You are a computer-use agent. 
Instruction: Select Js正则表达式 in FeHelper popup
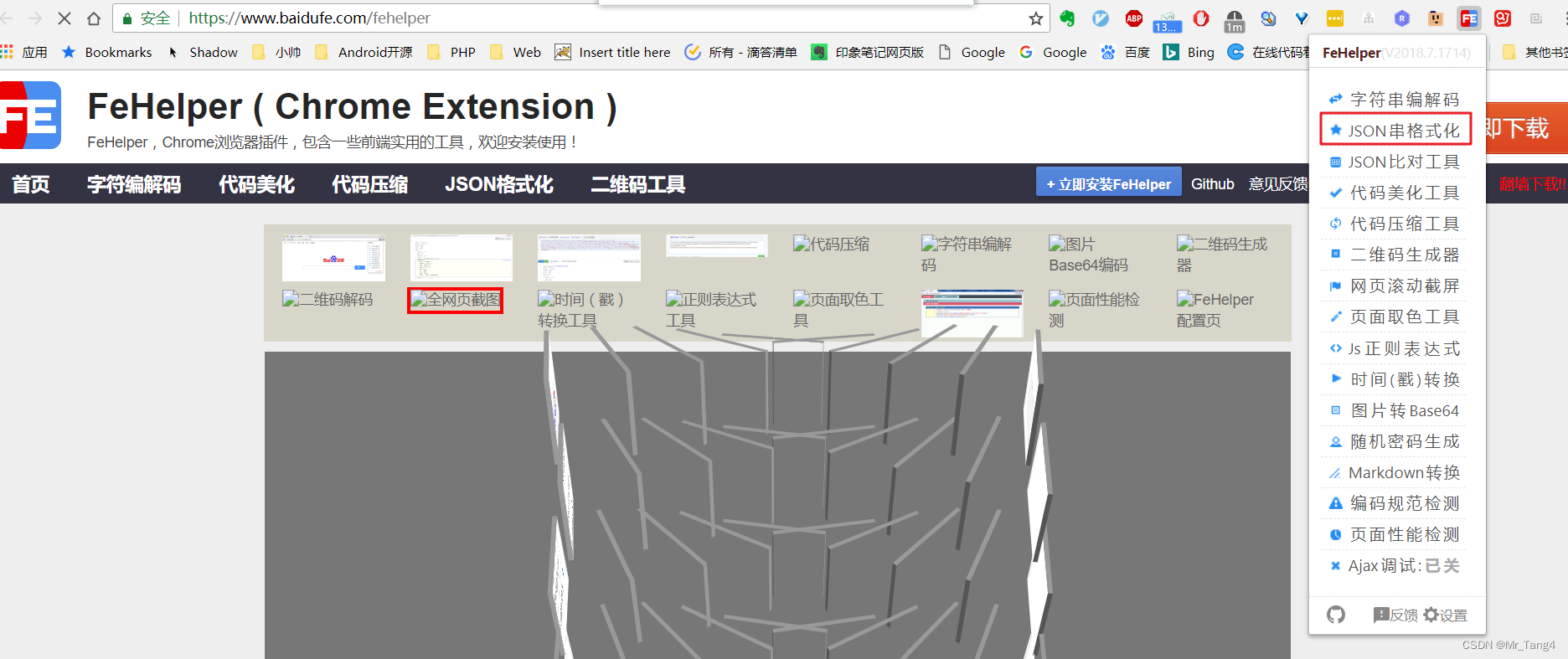click(x=1394, y=348)
